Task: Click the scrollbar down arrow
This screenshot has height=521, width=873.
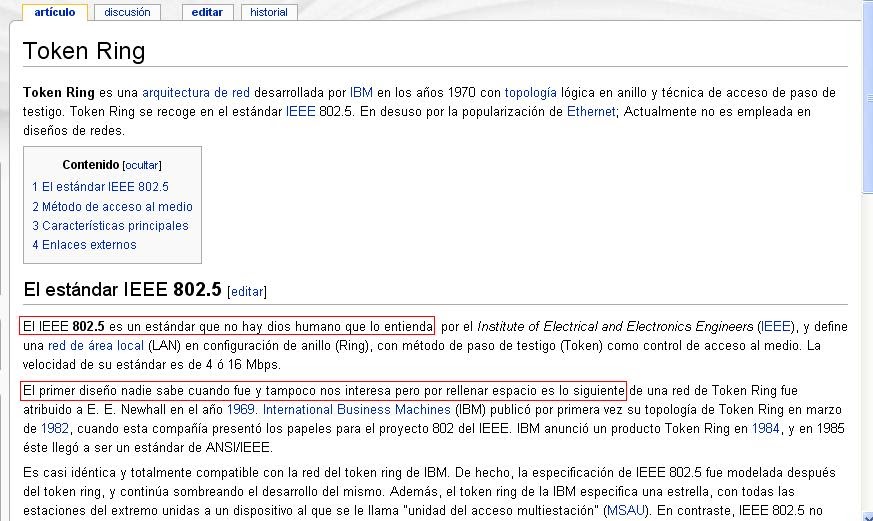Action: (867, 516)
